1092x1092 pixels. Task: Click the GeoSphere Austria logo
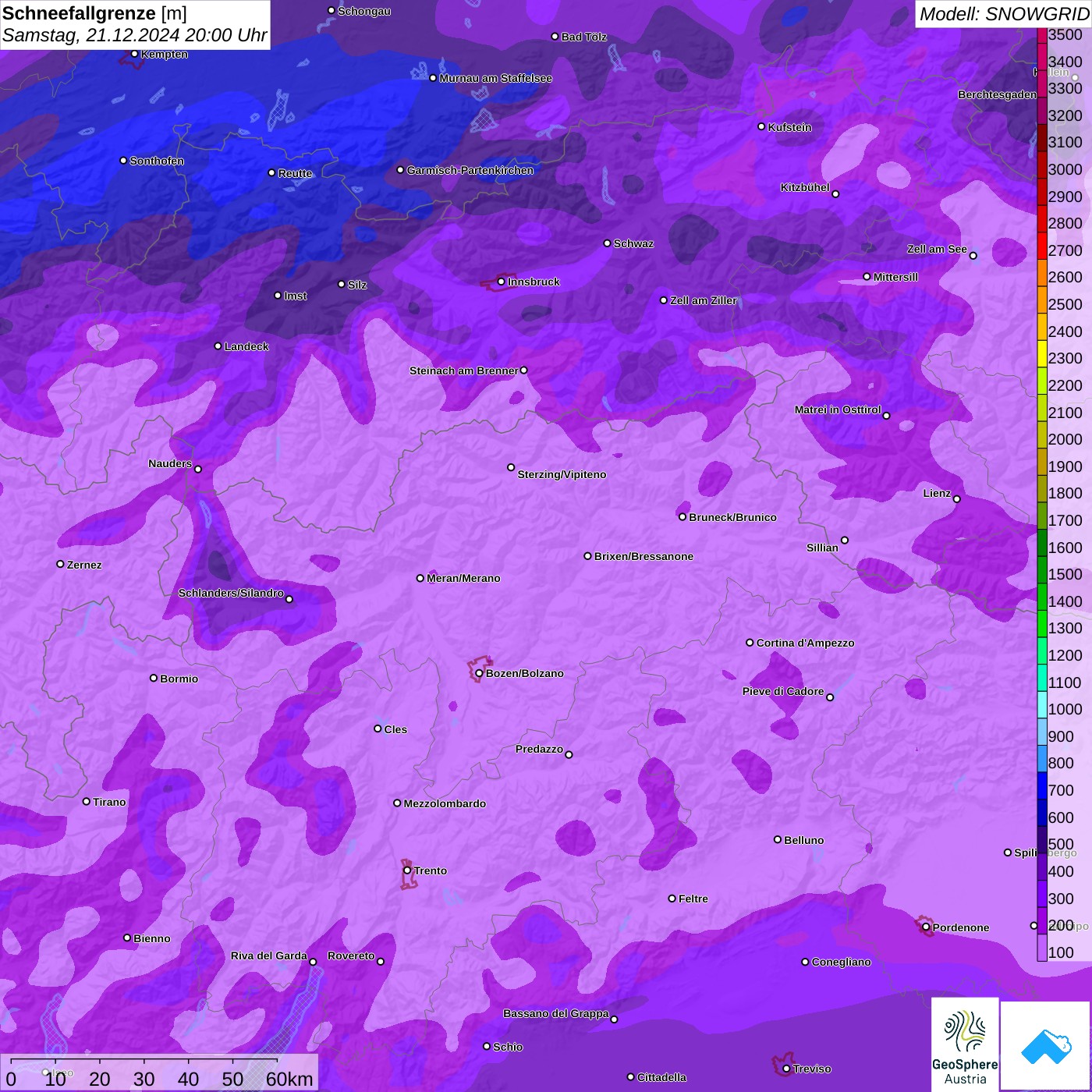click(965, 1044)
